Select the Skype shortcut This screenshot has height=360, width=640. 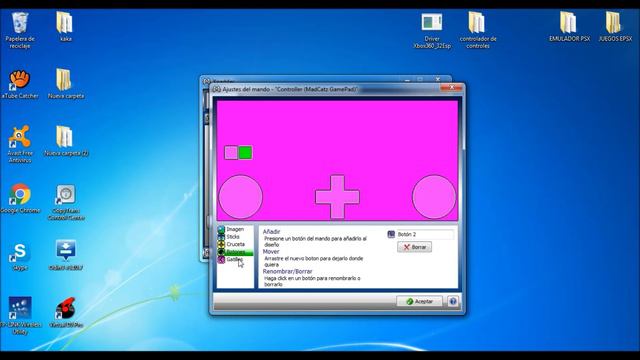[20, 256]
